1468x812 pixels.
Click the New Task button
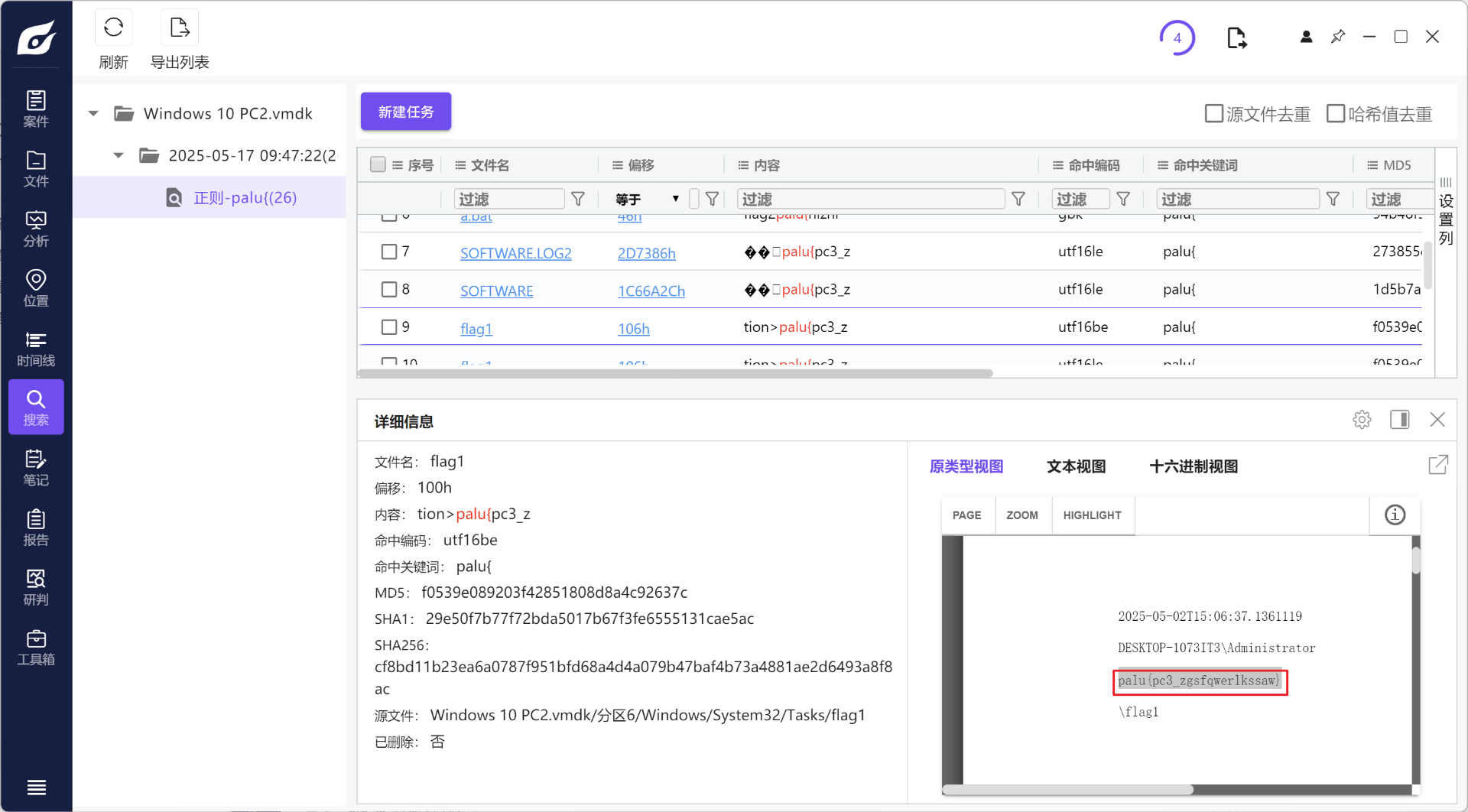(406, 112)
